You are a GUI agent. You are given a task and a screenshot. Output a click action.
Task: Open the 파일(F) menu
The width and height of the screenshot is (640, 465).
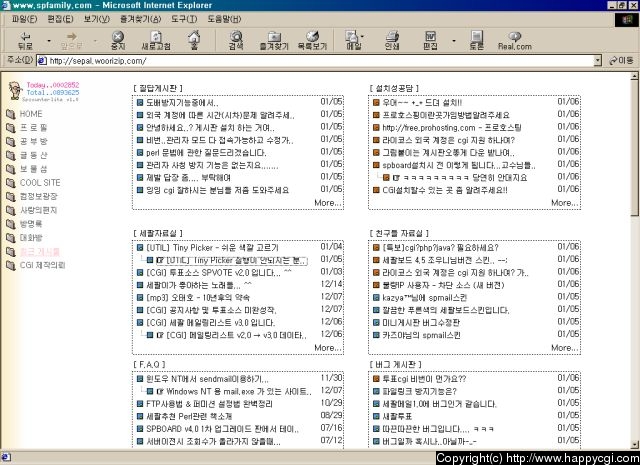tap(24, 19)
